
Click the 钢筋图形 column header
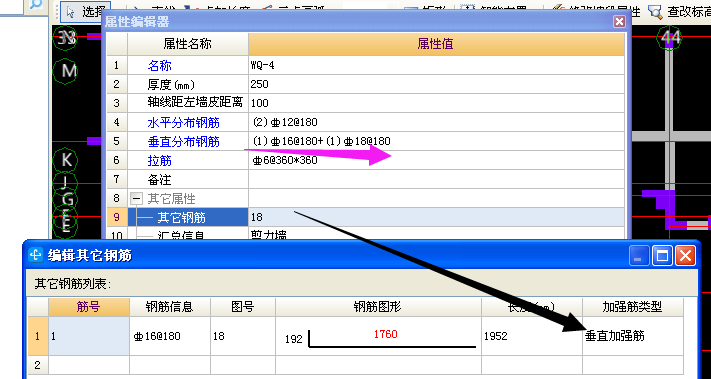point(378,307)
